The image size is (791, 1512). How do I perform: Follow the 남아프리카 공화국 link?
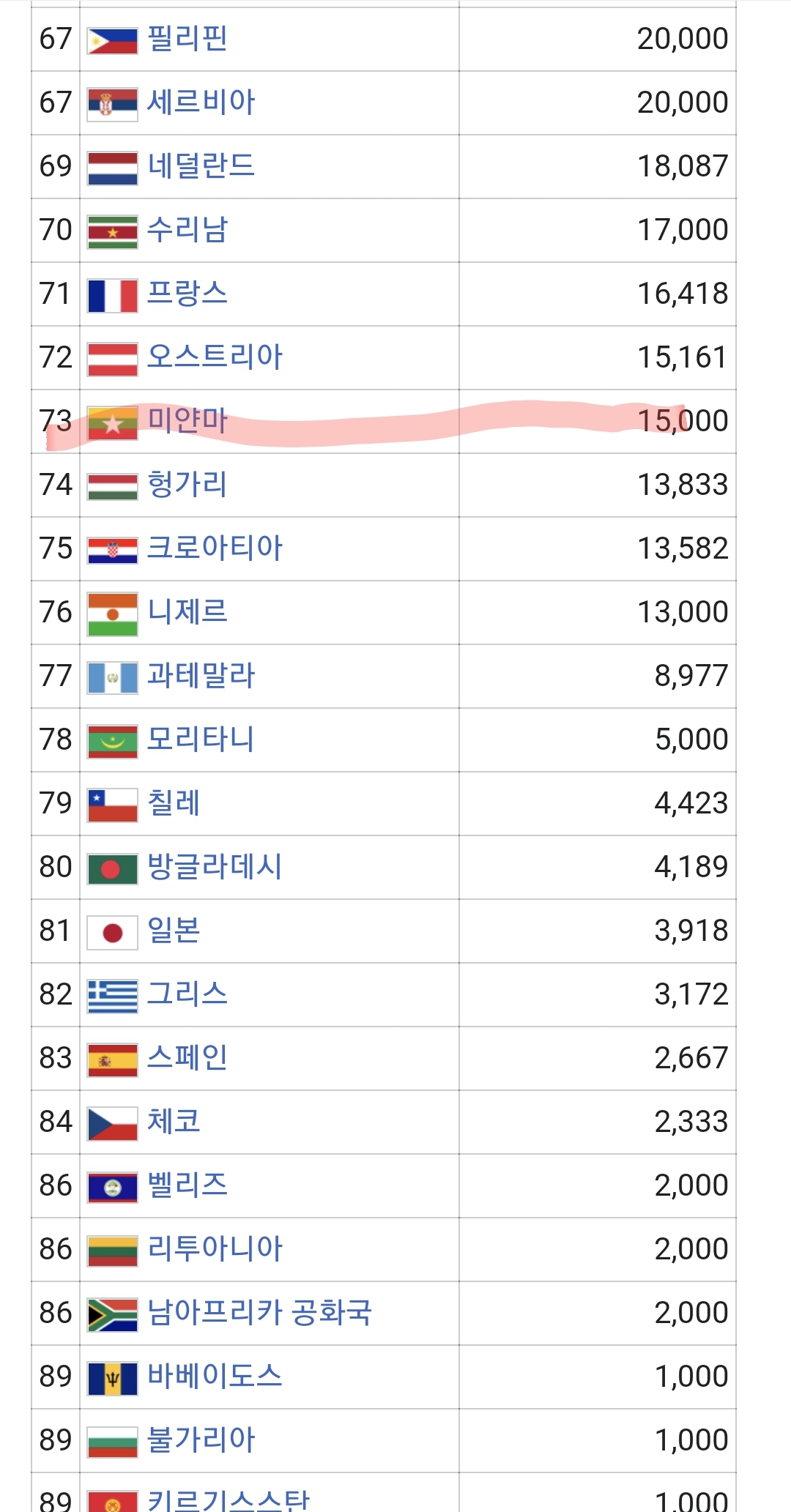click(x=259, y=1312)
